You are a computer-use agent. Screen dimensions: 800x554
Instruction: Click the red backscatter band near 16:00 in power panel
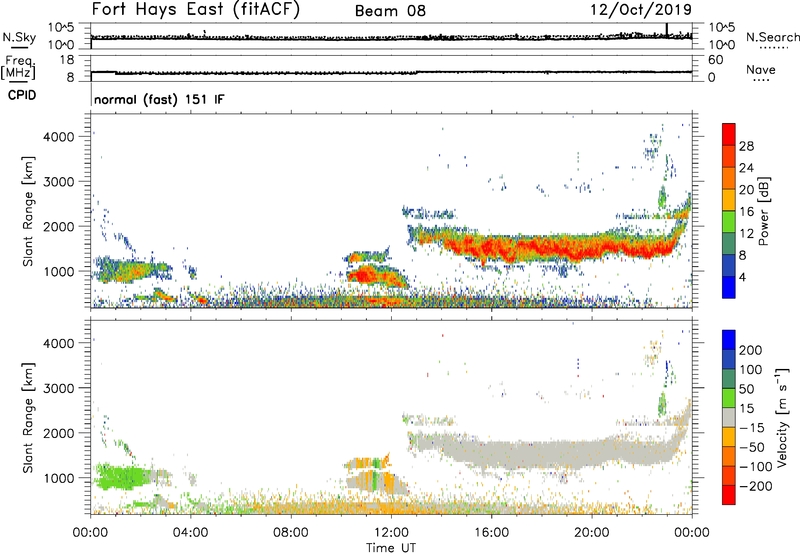tap(492, 248)
